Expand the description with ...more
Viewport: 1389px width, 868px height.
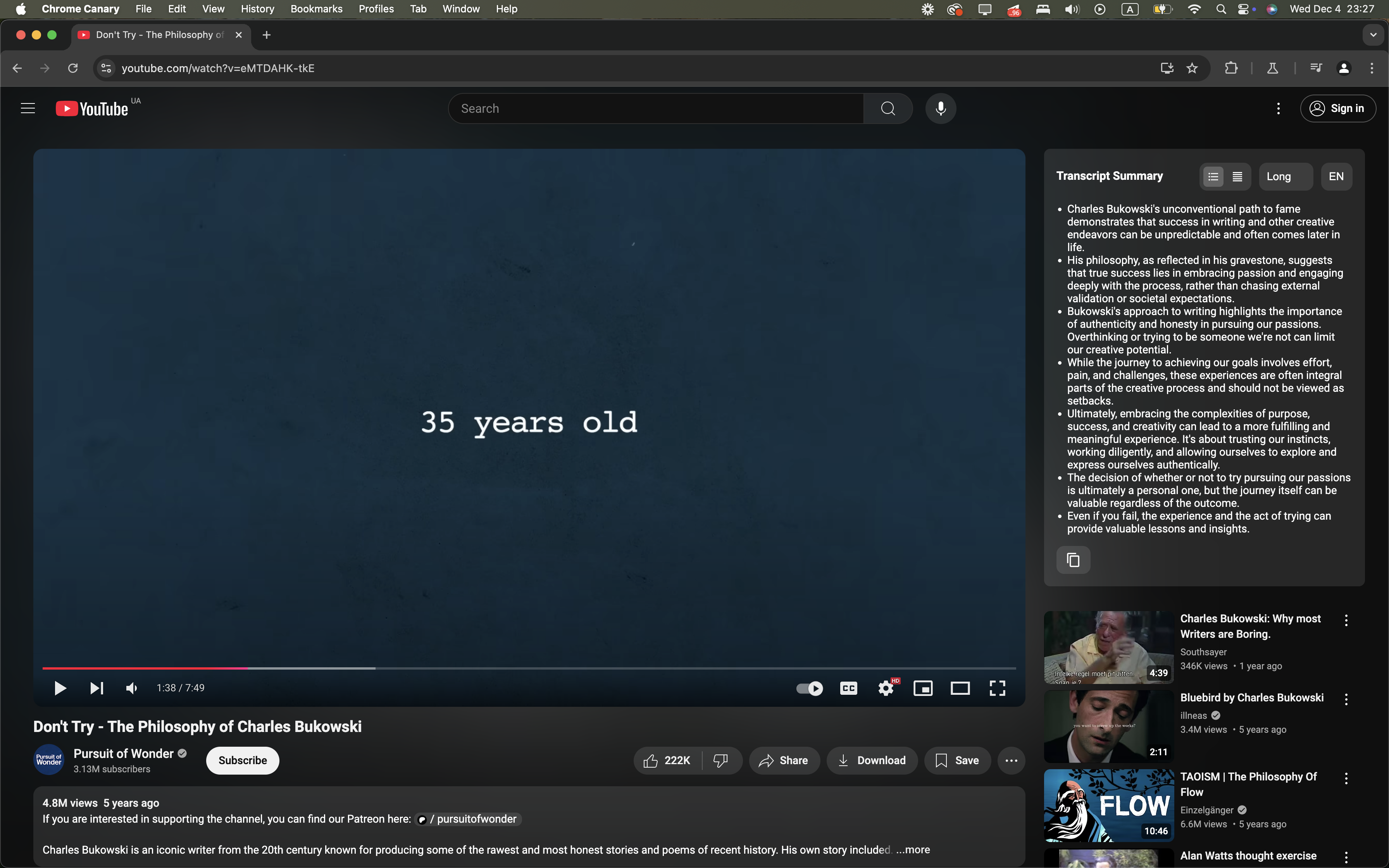[x=913, y=850]
